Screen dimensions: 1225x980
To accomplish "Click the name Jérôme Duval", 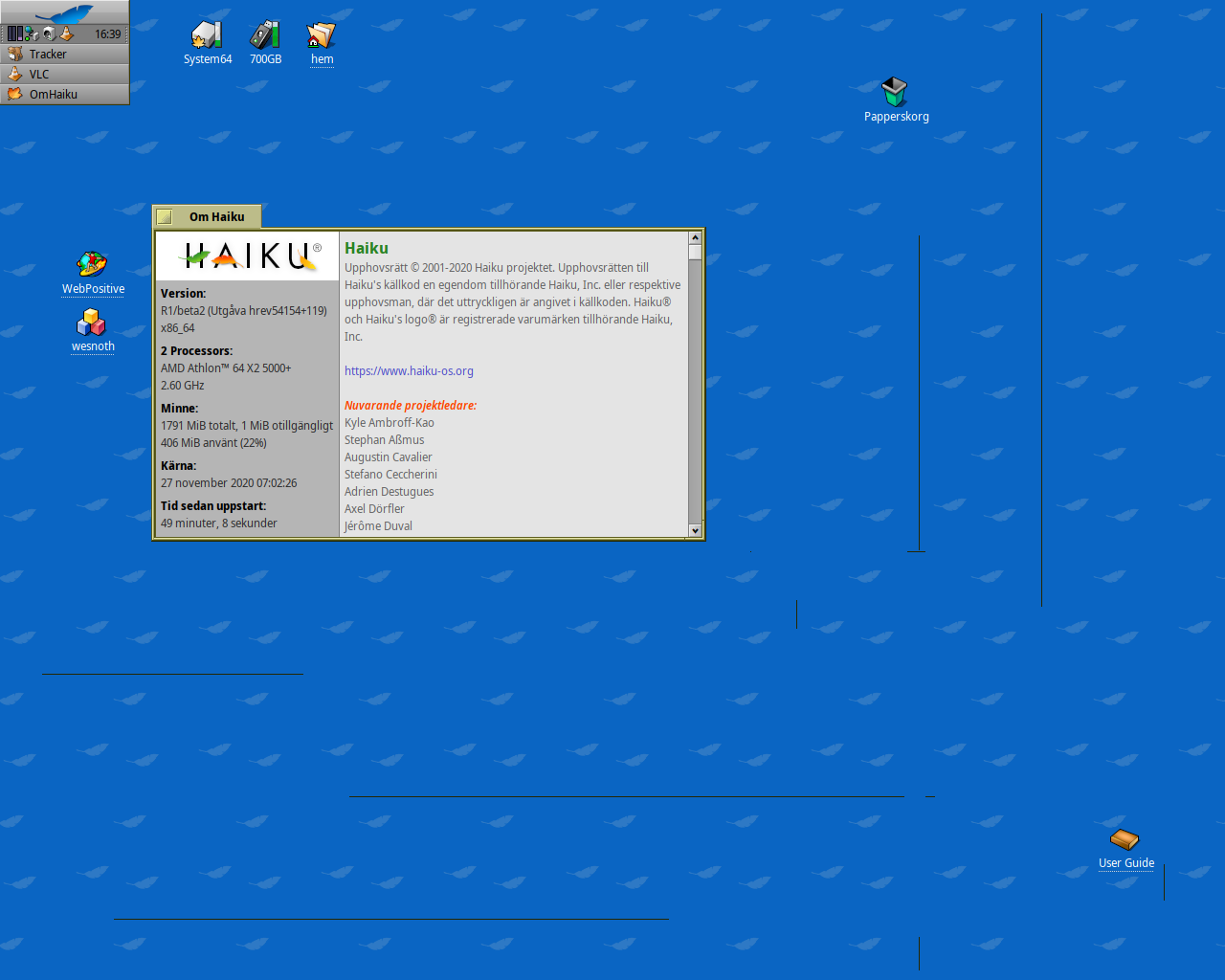I will [379, 526].
